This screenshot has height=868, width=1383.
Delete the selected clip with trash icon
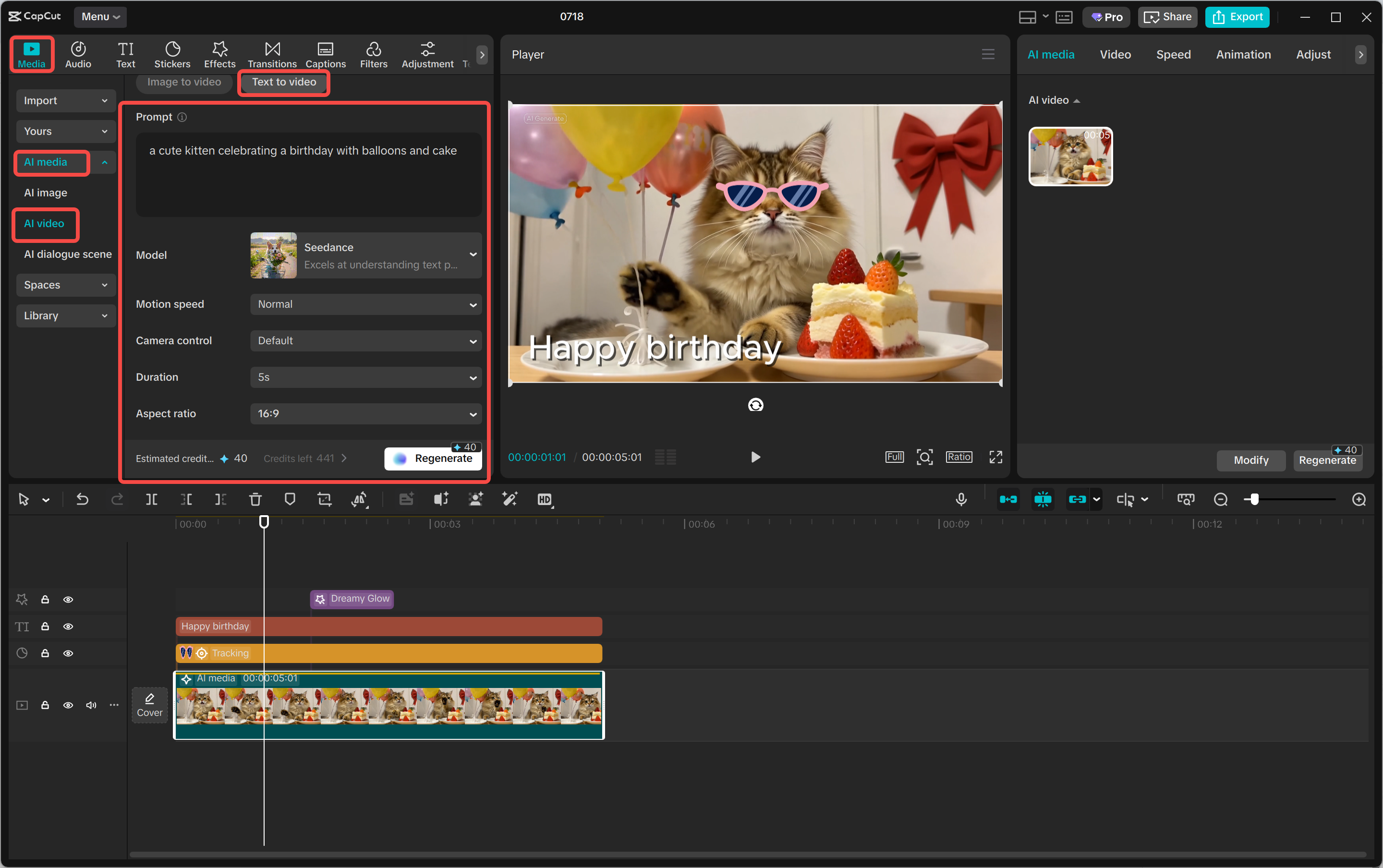(x=255, y=499)
